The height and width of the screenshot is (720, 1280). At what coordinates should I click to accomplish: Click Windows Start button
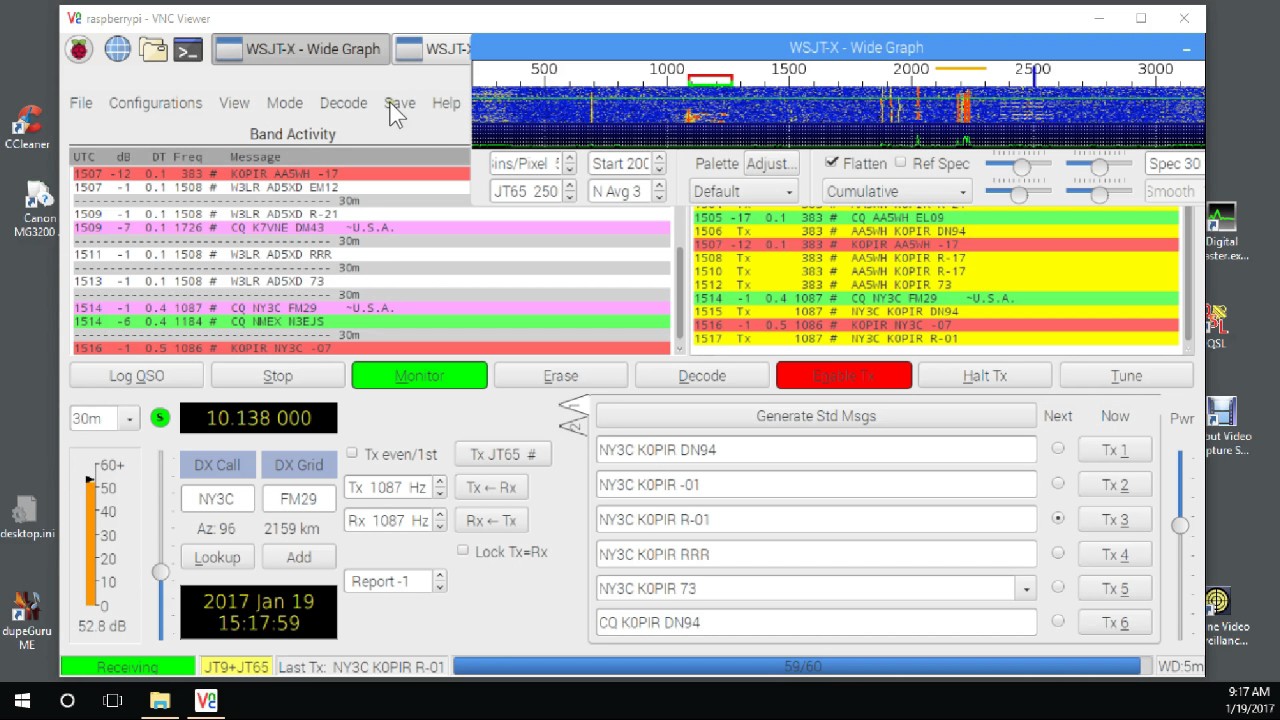22,701
